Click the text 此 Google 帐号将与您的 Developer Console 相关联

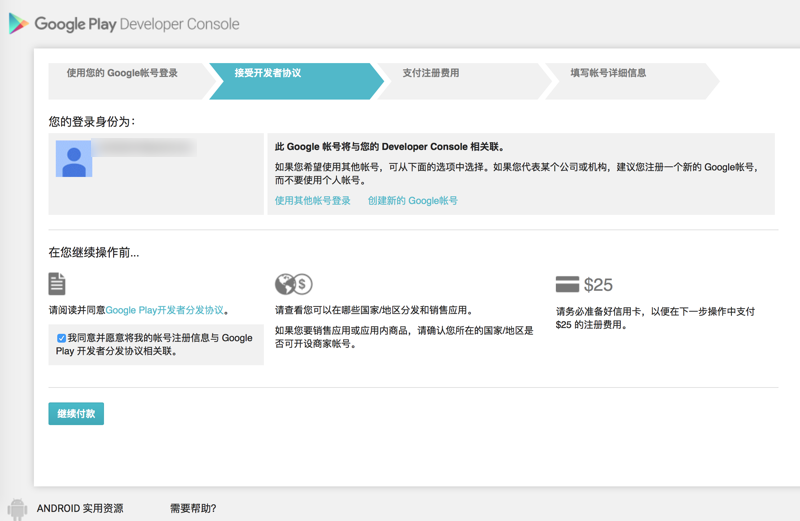(390, 147)
